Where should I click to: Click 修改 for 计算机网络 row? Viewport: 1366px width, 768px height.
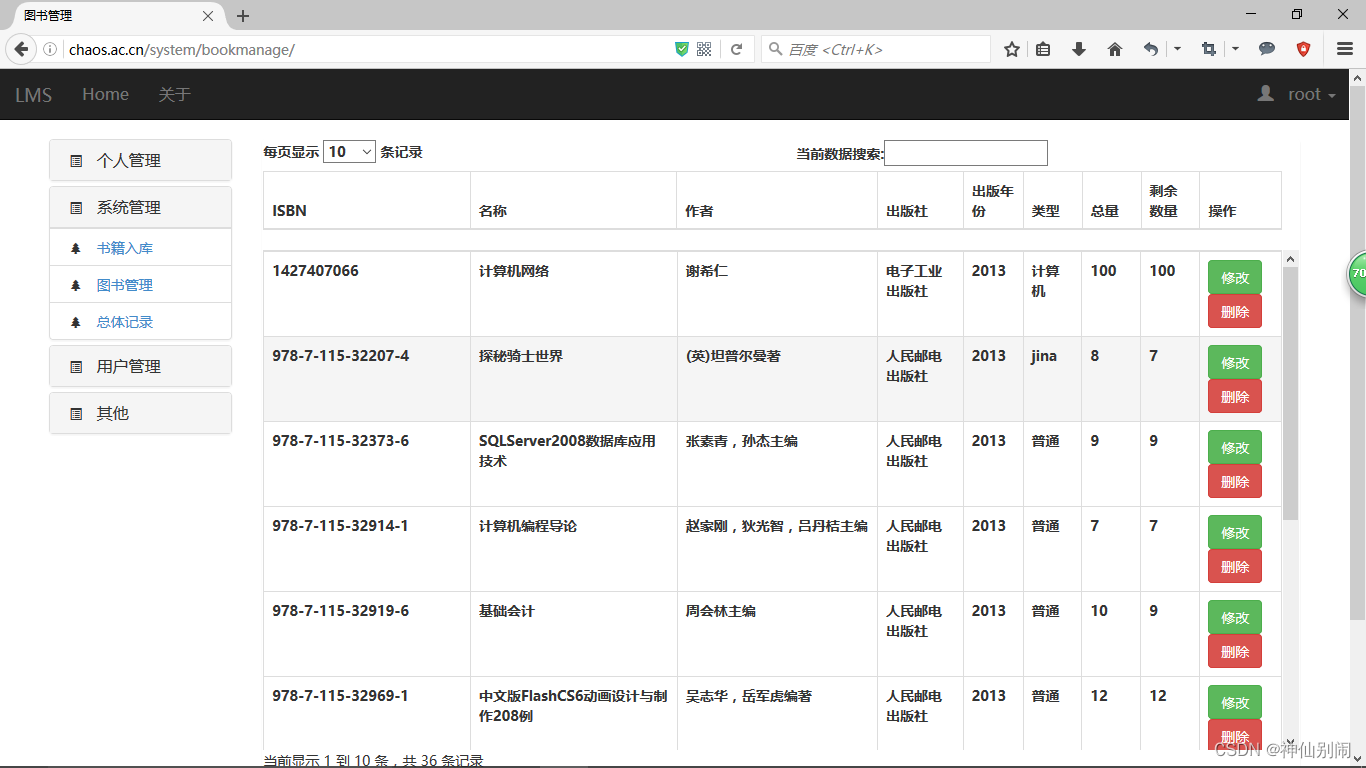(x=1235, y=277)
